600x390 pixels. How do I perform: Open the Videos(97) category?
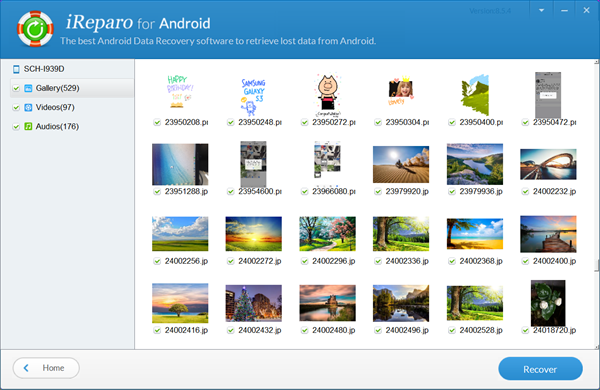click(x=55, y=108)
